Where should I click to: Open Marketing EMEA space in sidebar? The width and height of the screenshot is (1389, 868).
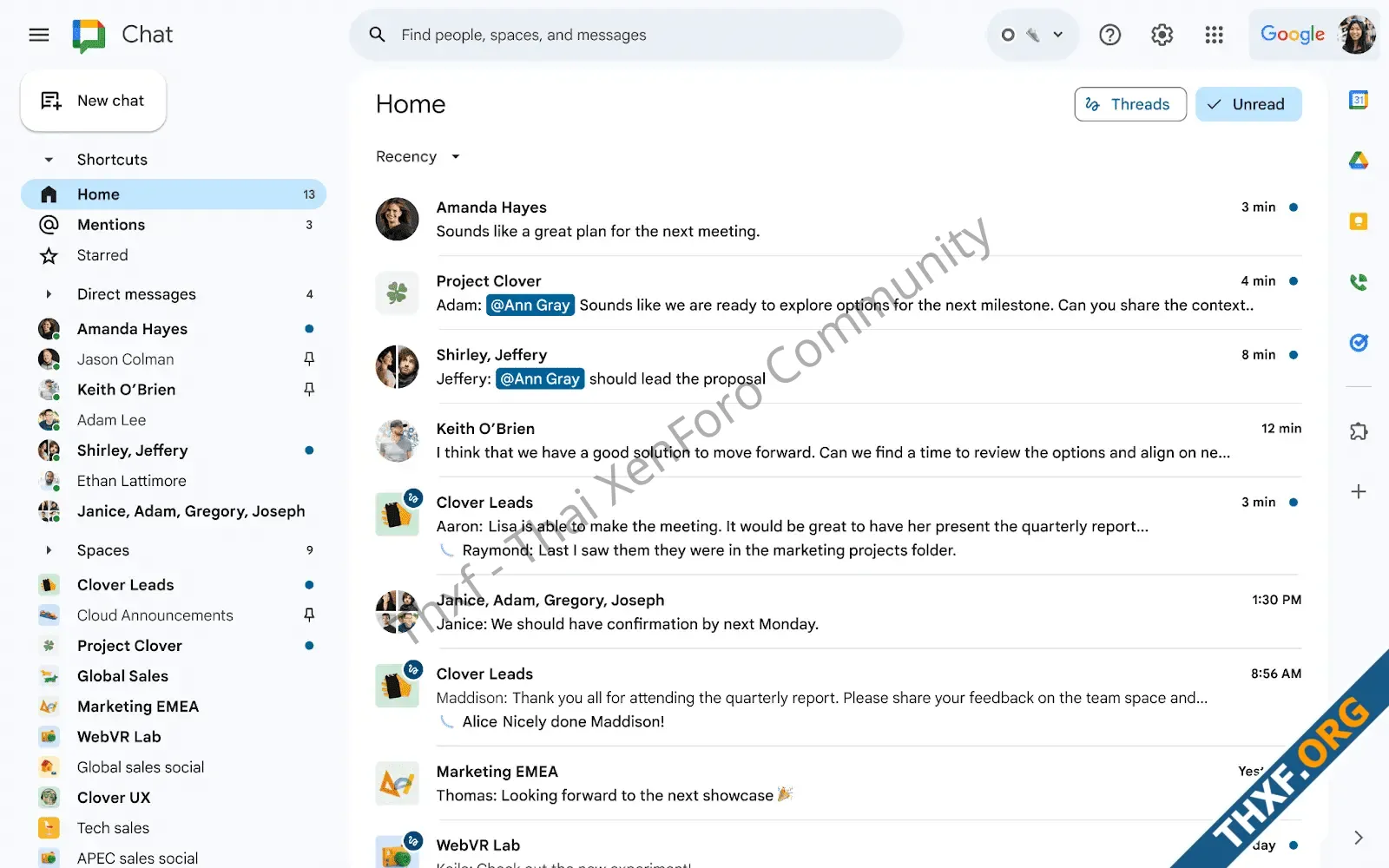[x=174, y=707]
